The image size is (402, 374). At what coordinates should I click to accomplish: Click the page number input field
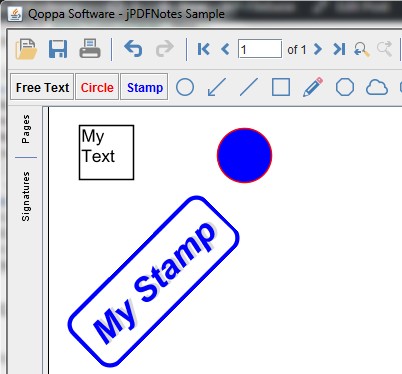[x=260, y=49]
